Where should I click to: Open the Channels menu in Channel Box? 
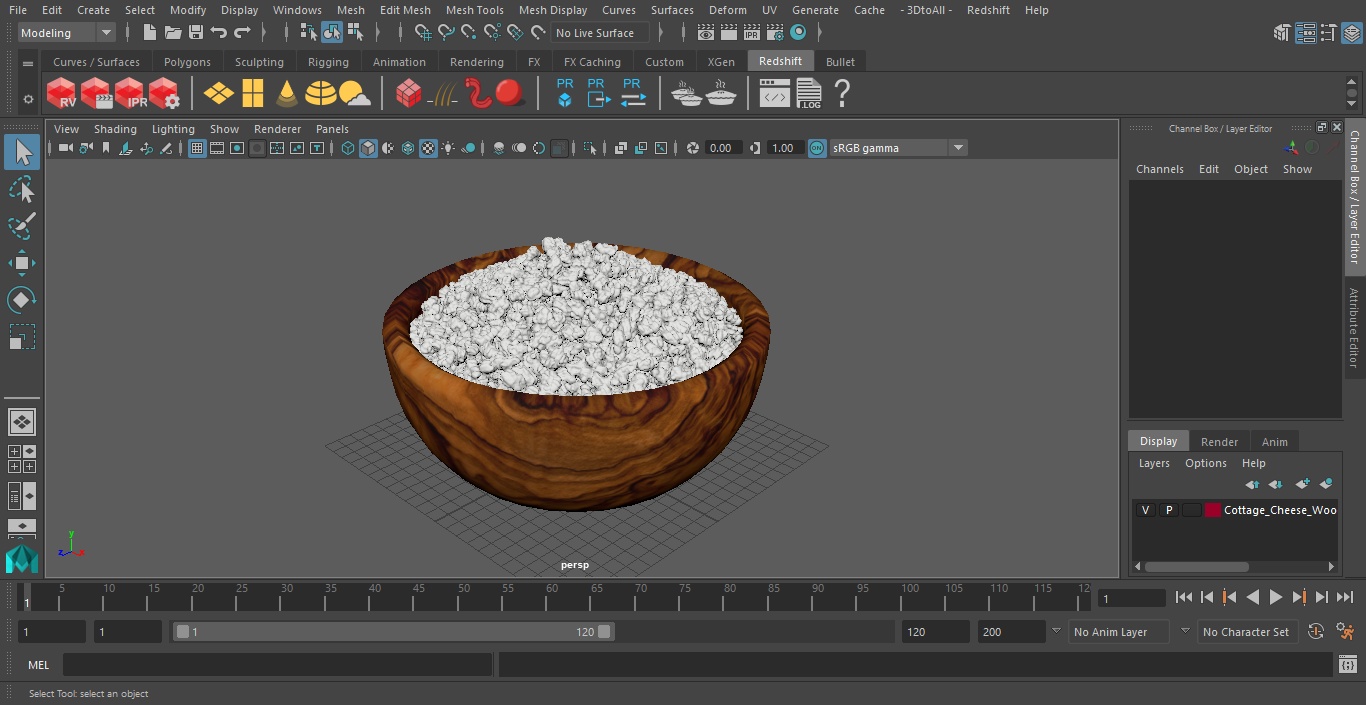click(1159, 169)
